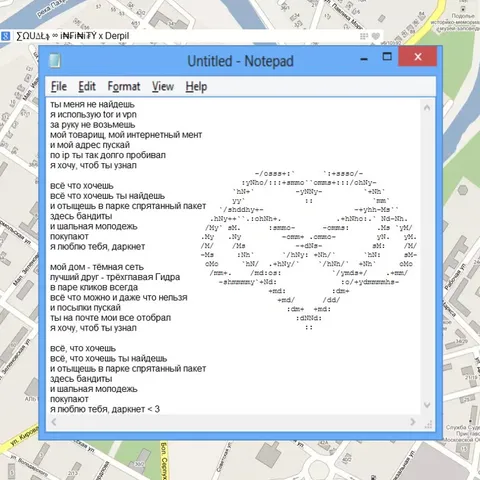
Task: Click the grid icon in background bar
Action: 364,36
